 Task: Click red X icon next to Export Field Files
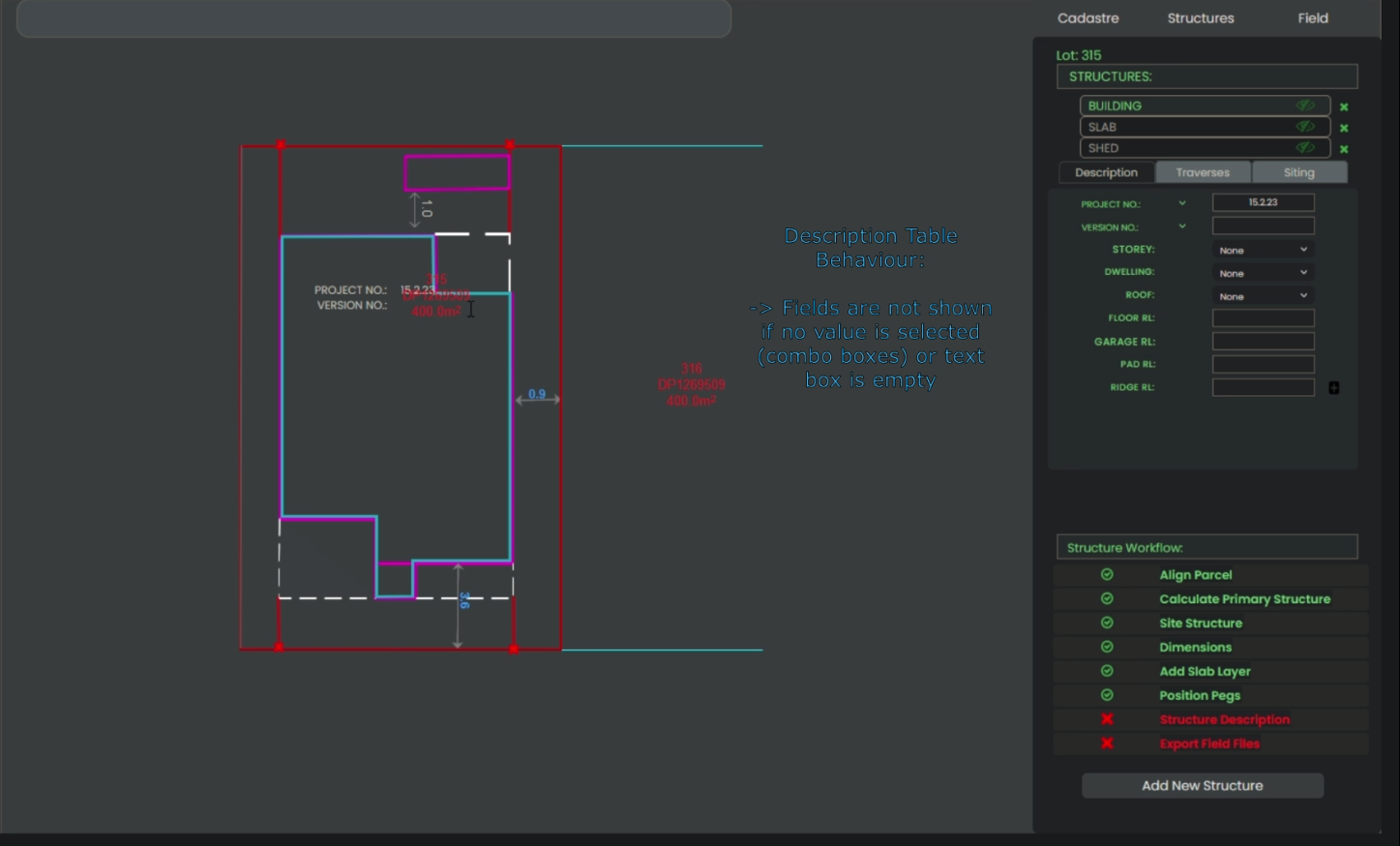click(x=1107, y=743)
